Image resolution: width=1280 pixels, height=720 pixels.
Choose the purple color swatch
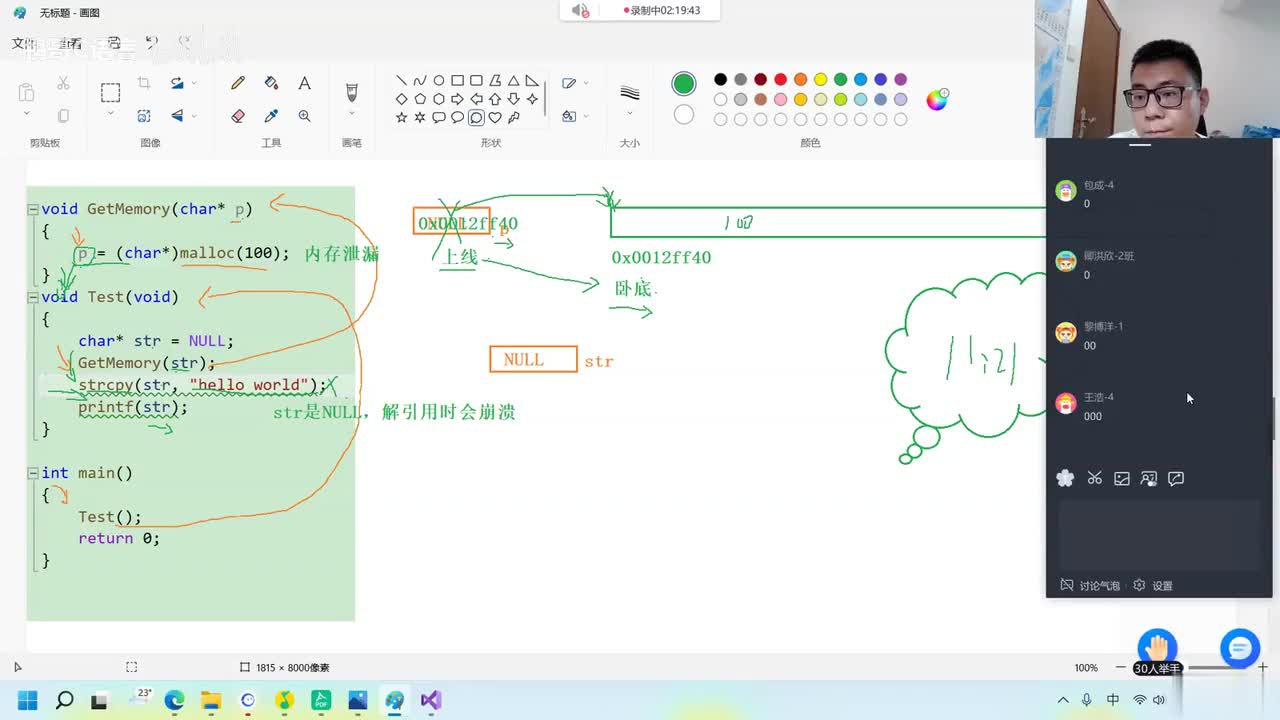pyautogui.click(x=900, y=80)
